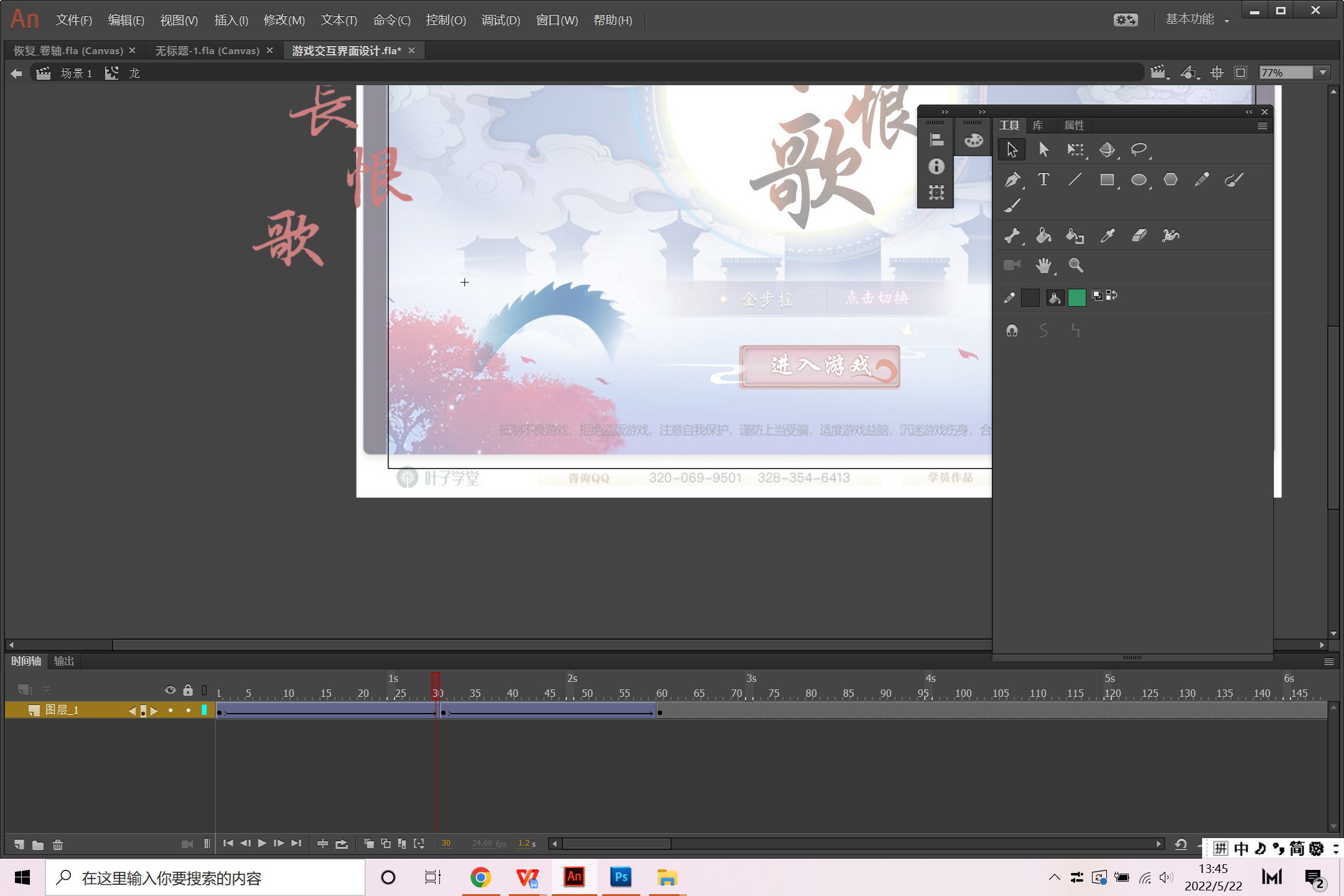
Task: Select the Text tool
Action: [x=1043, y=180]
